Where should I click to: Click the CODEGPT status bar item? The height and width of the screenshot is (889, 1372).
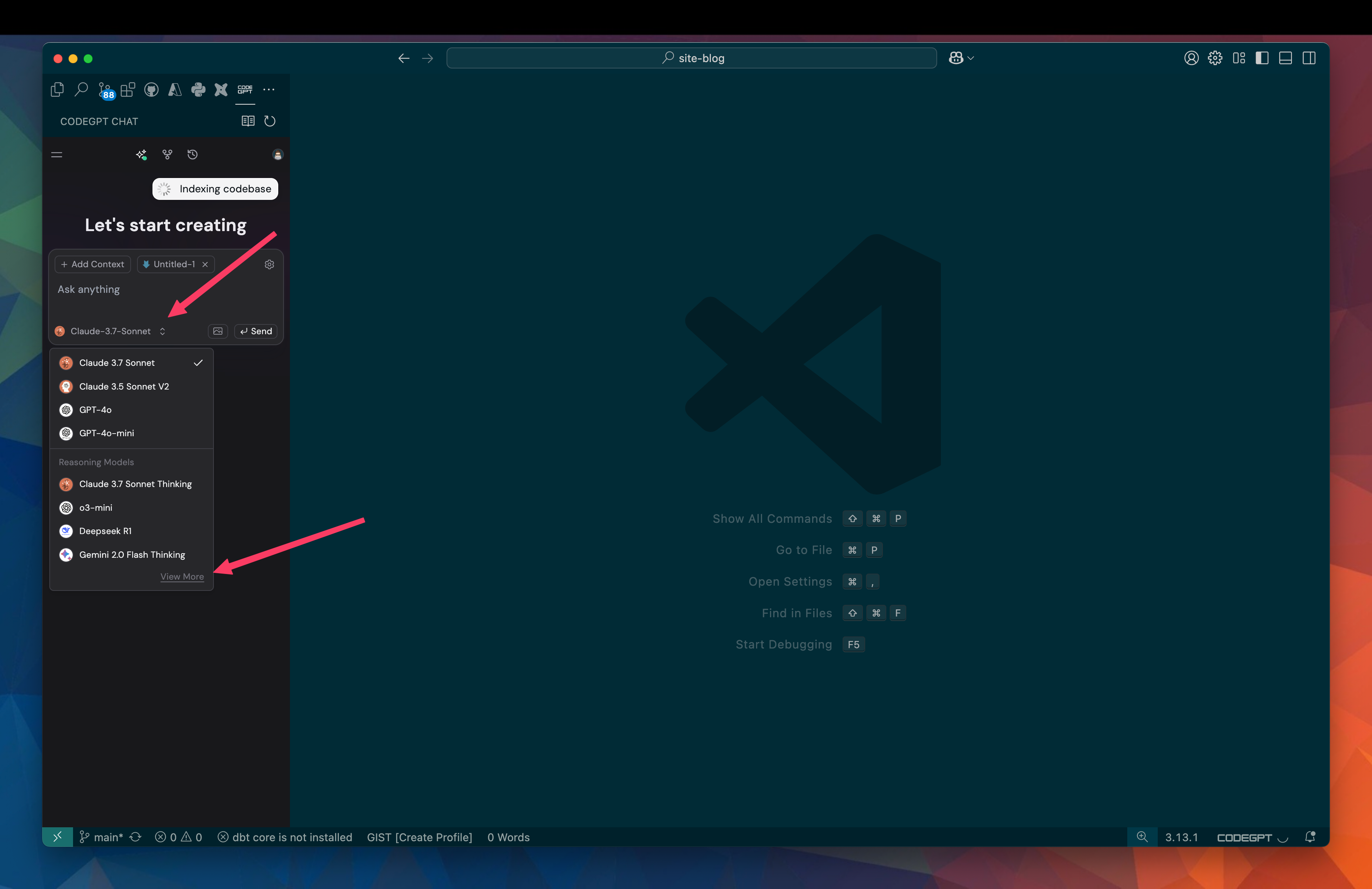click(x=1252, y=837)
